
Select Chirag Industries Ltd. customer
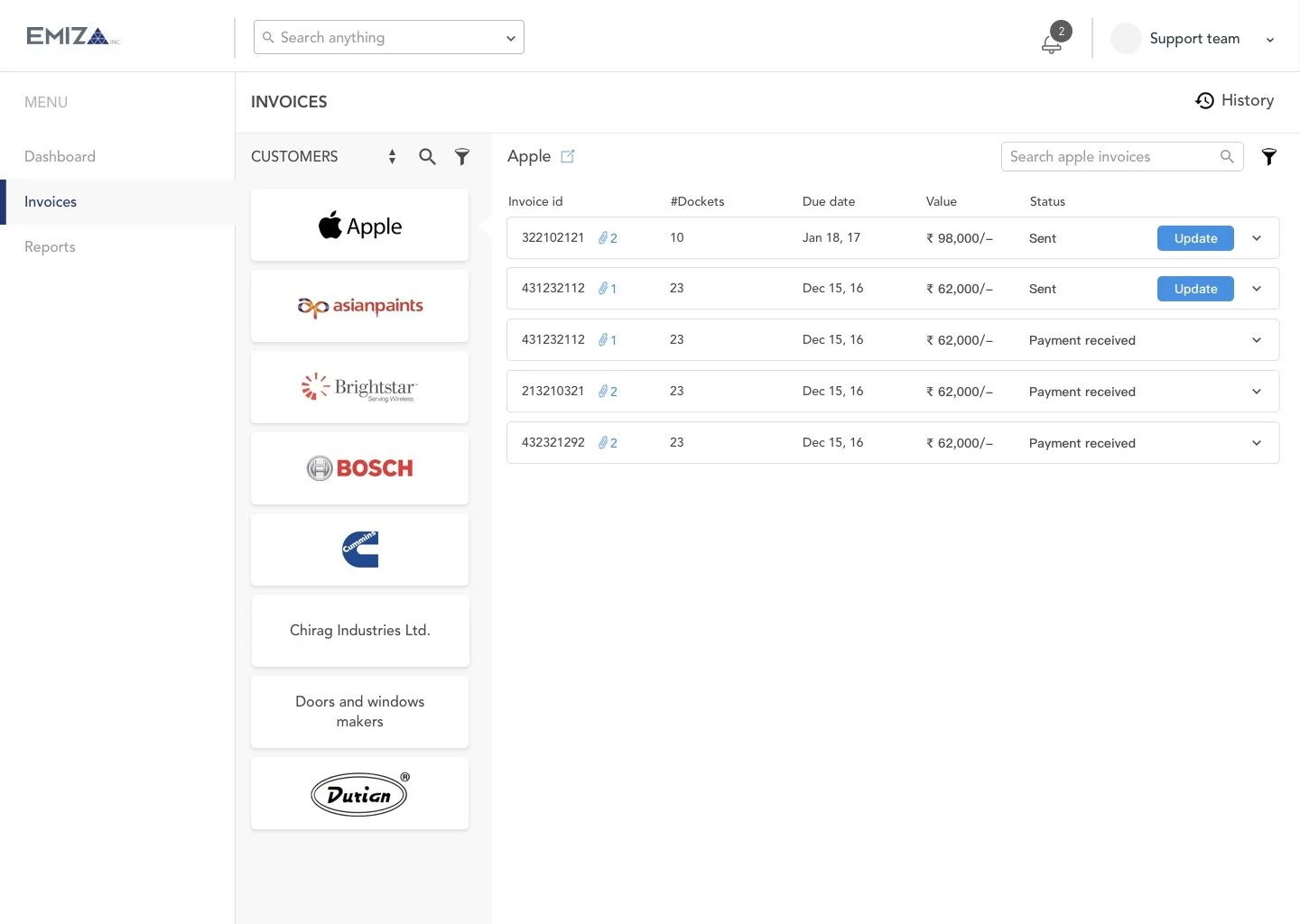point(359,631)
